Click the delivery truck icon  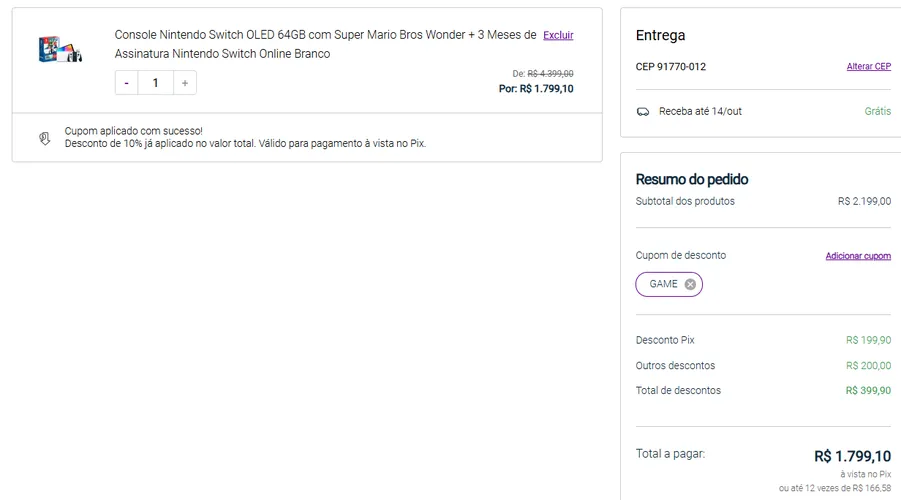tap(643, 111)
